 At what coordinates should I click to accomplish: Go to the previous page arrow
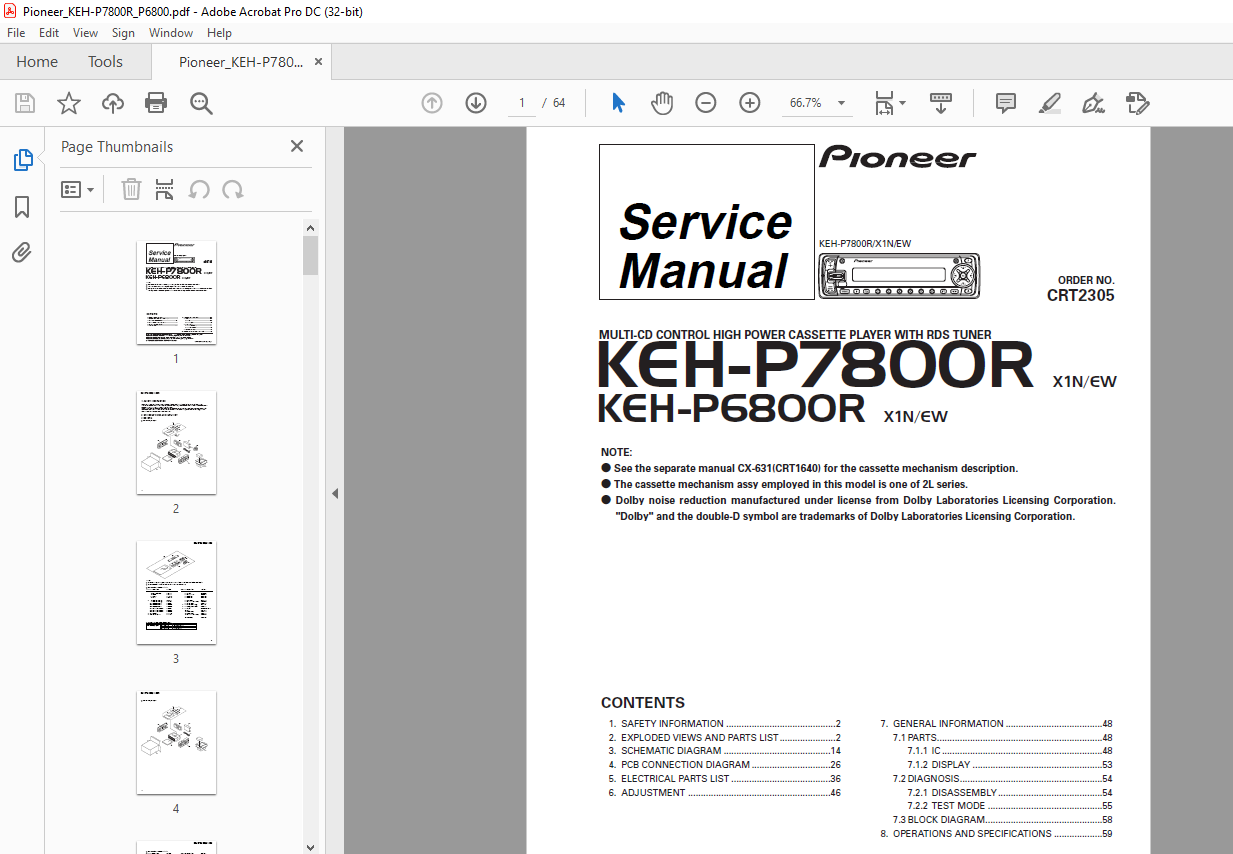(432, 103)
